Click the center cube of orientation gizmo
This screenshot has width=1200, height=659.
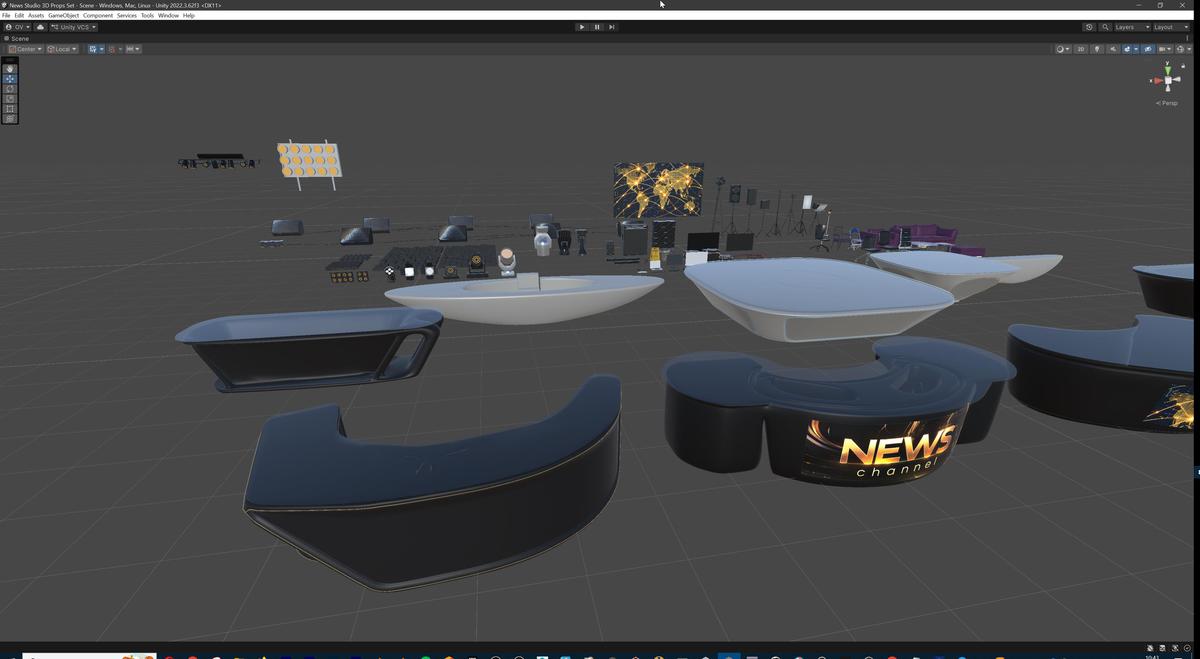coord(1168,80)
